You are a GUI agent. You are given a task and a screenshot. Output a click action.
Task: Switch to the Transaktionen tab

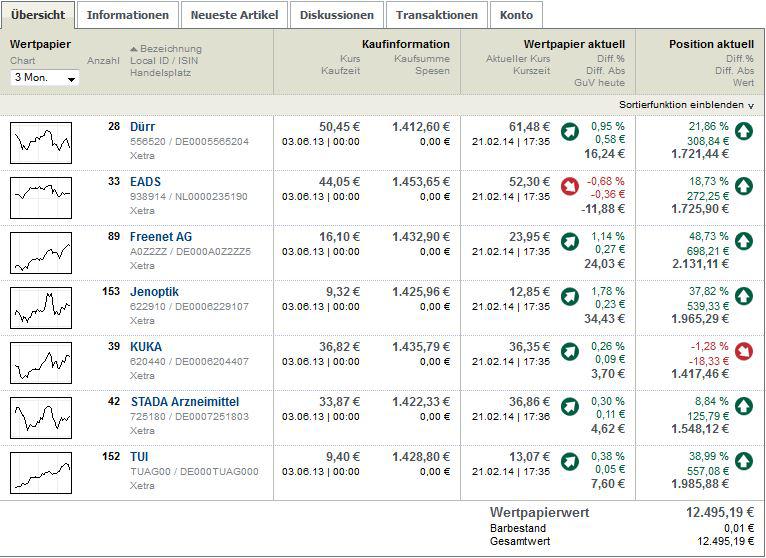coord(436,15)
